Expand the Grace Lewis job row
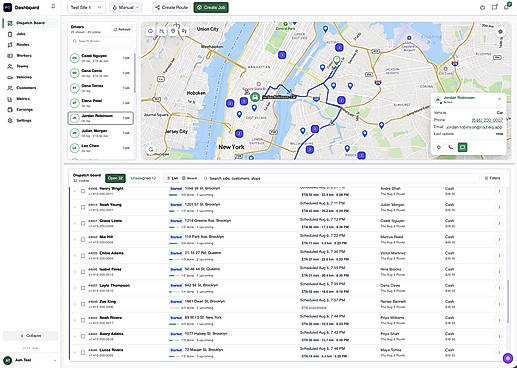This screenshot has width=517, height=368. click(x=75, y=223)
